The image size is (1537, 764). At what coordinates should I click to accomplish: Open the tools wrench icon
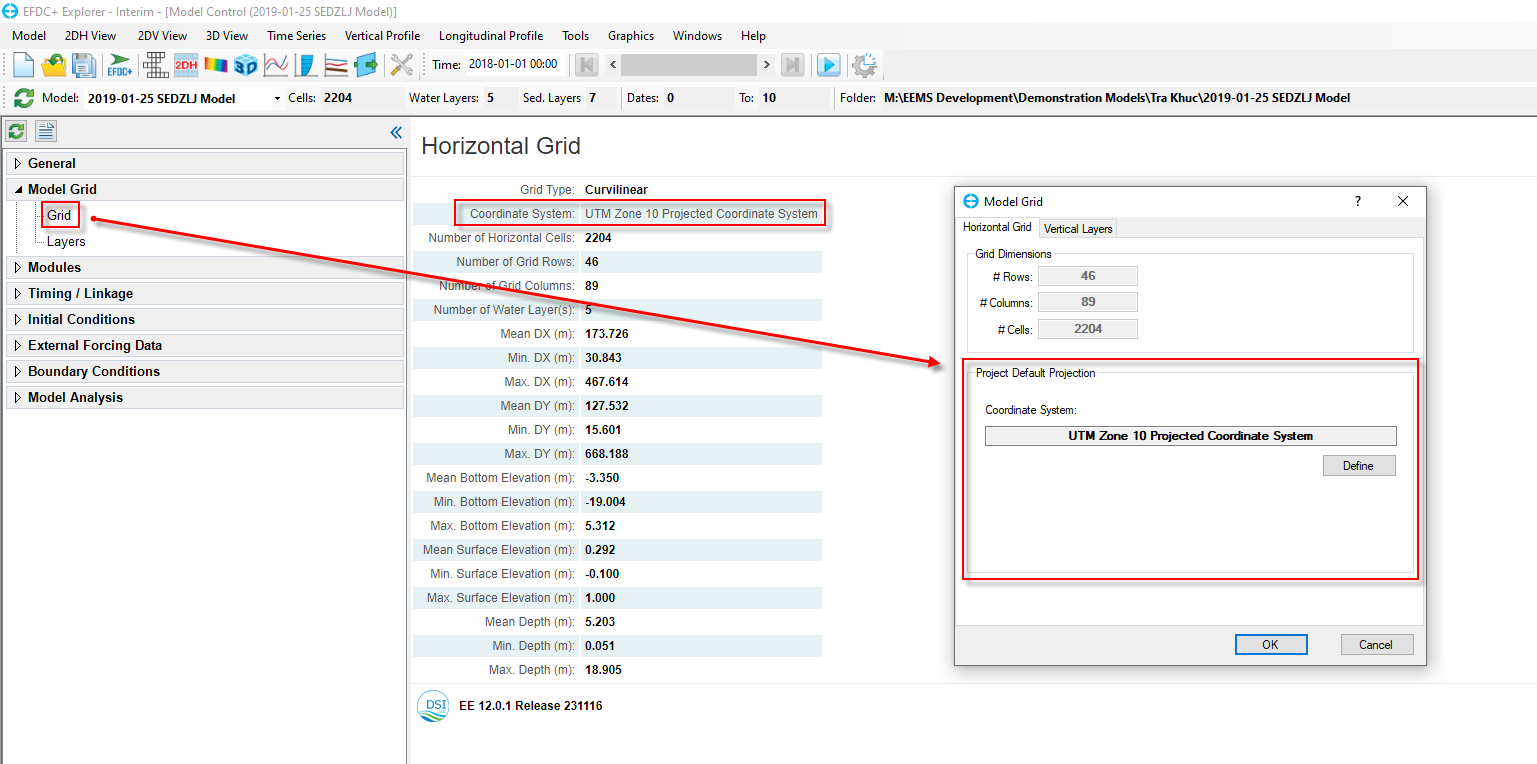tap(401, 65)
